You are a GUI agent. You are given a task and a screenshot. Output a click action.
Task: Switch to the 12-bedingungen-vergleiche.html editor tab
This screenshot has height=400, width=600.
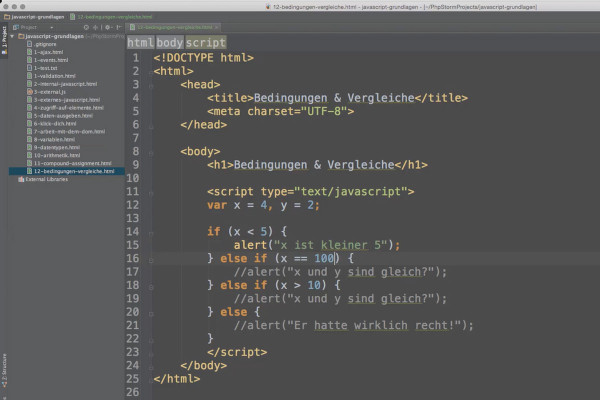(x=171, y=27)
